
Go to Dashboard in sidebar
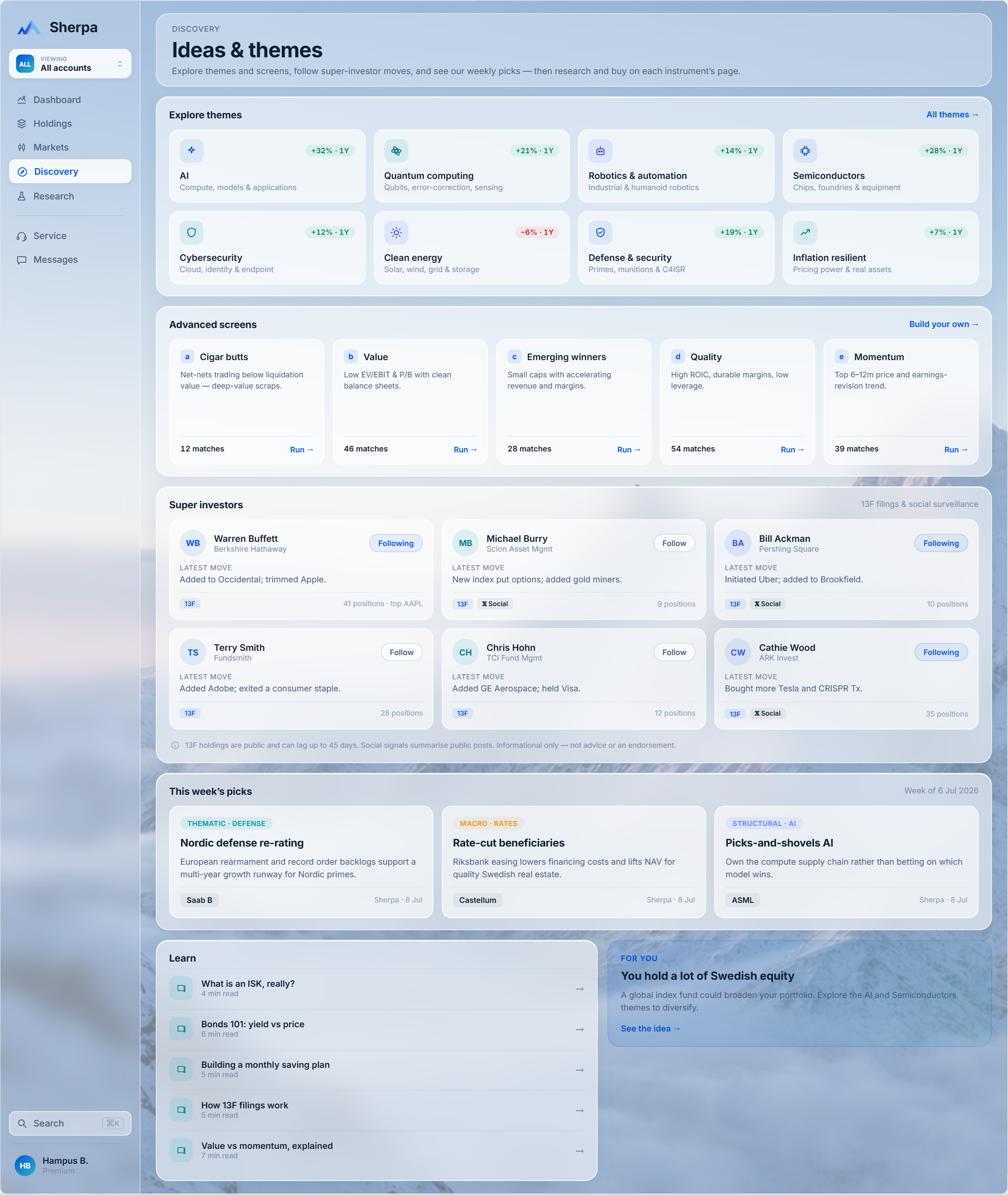point(70,99)
